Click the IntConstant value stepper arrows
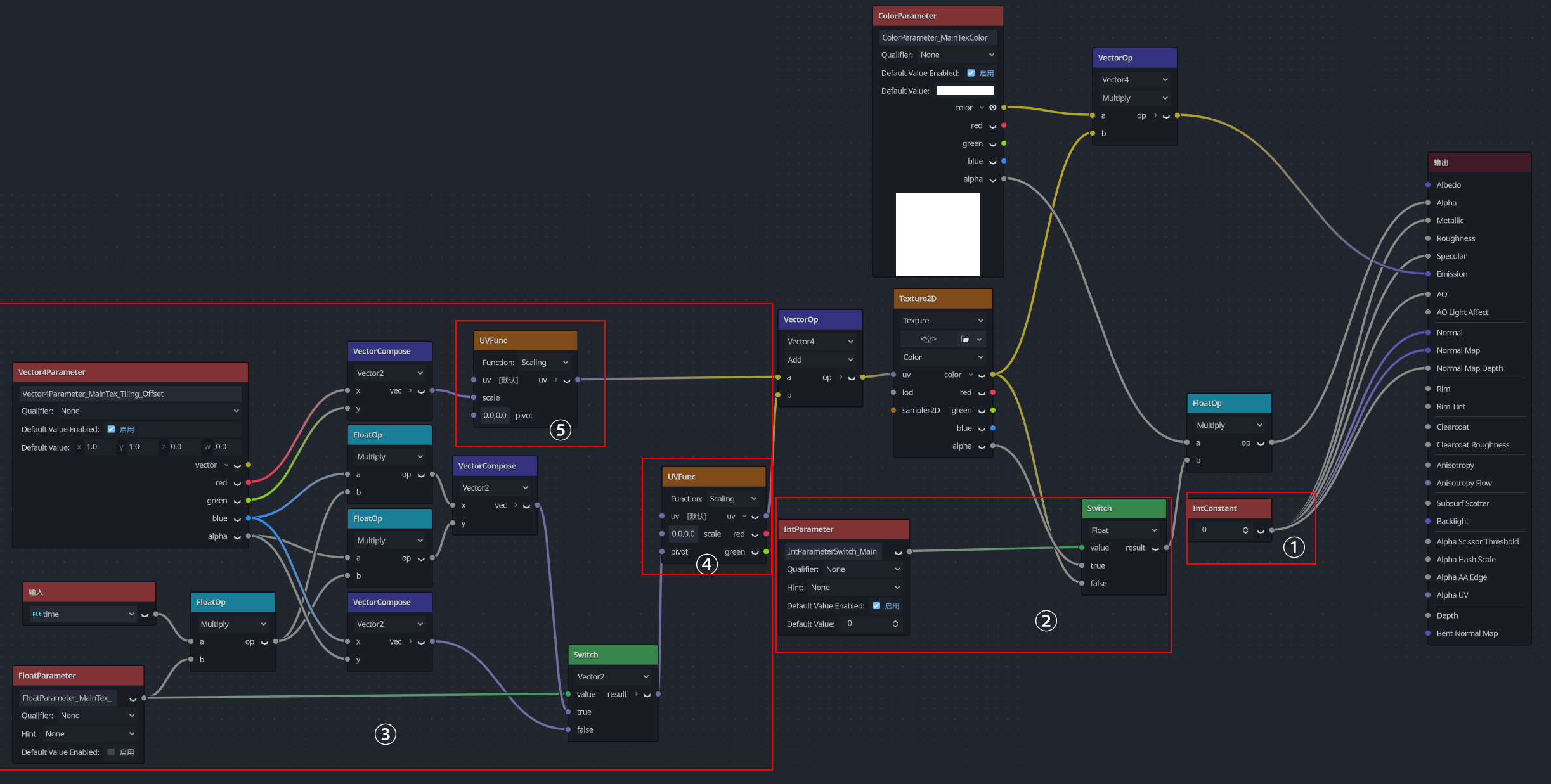The image size is (1551, 784). tap(1245, 530)
